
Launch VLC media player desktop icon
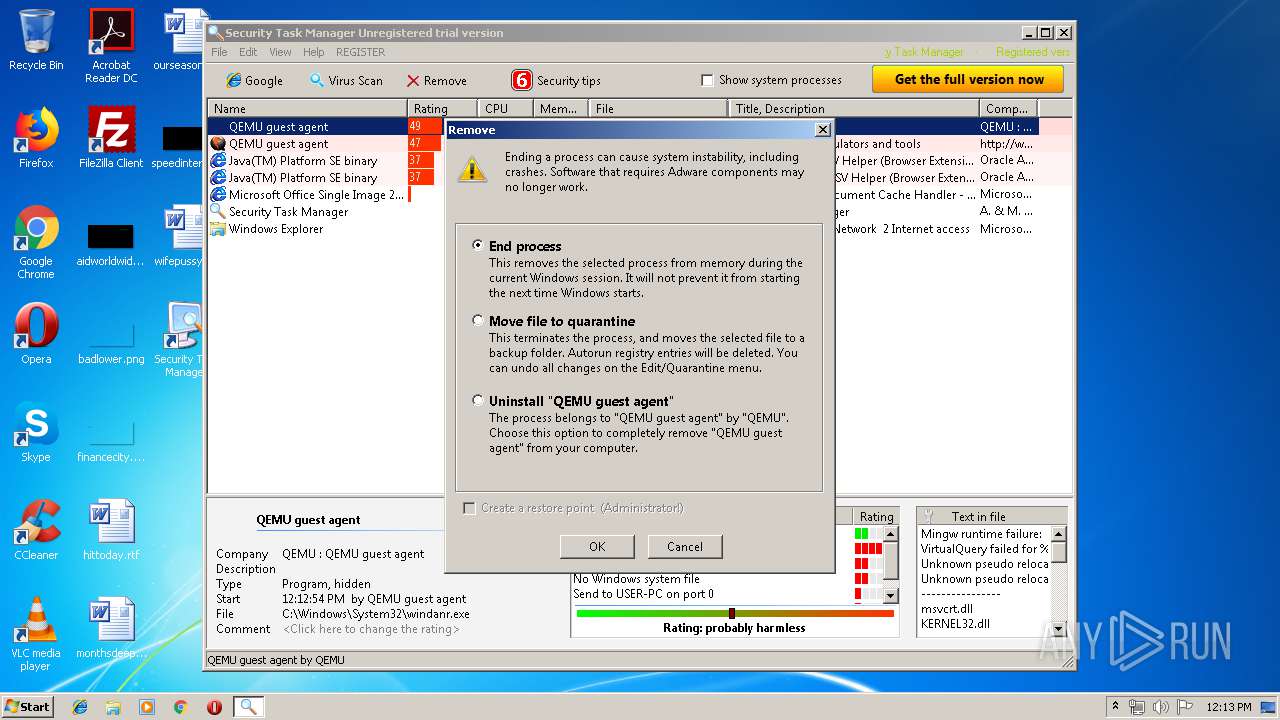tap(36, 634)
